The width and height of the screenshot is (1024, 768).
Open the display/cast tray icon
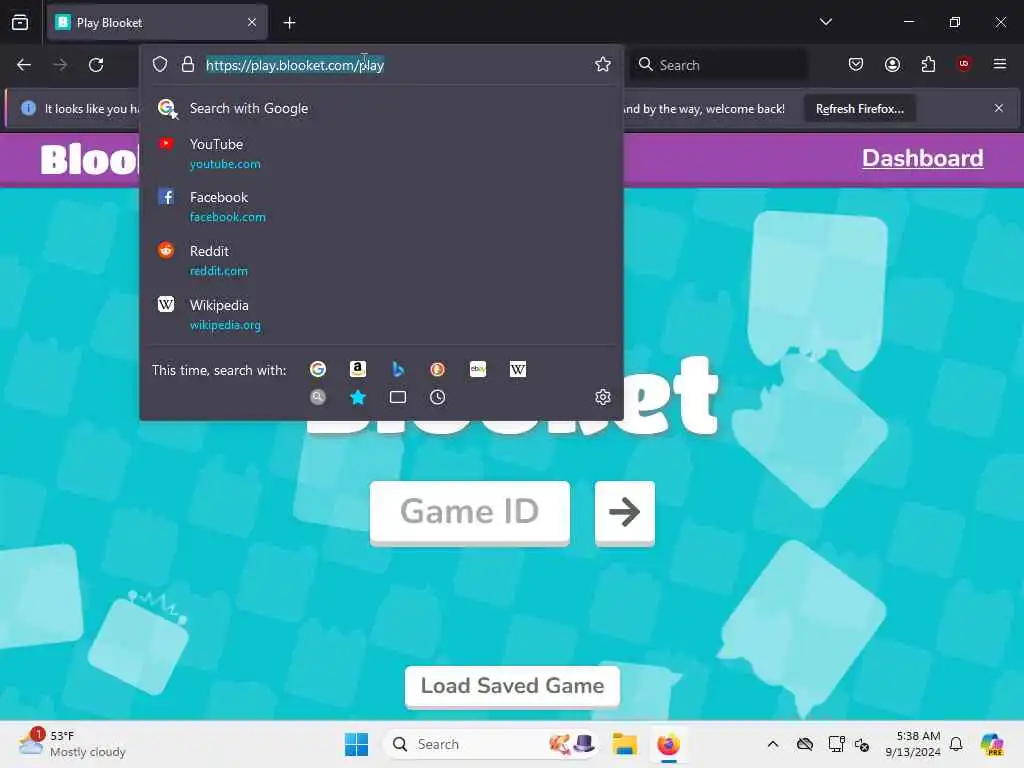pyautogui.click(x=836, y=744)
